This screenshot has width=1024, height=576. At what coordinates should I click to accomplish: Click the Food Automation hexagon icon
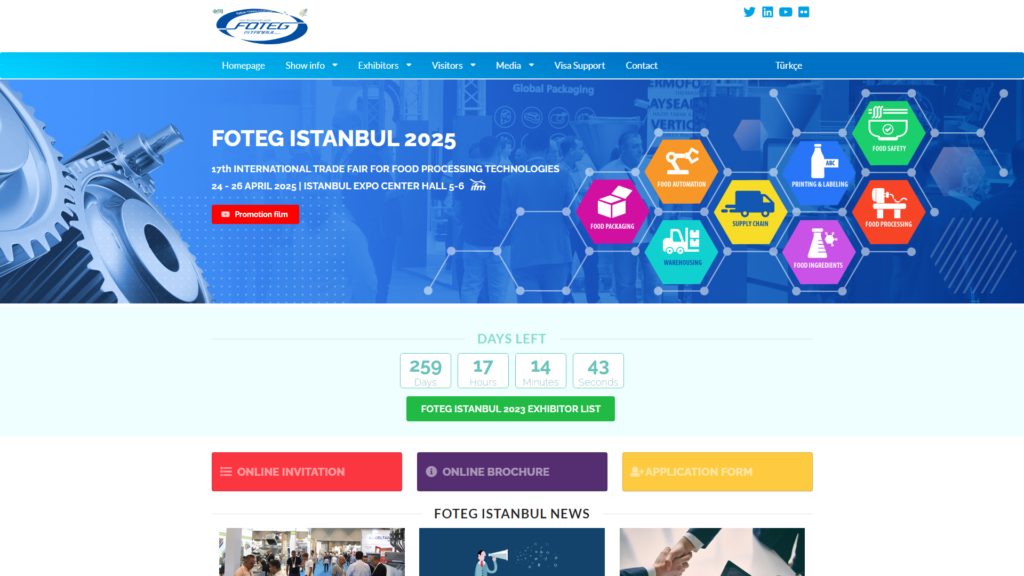click(681, 170)
